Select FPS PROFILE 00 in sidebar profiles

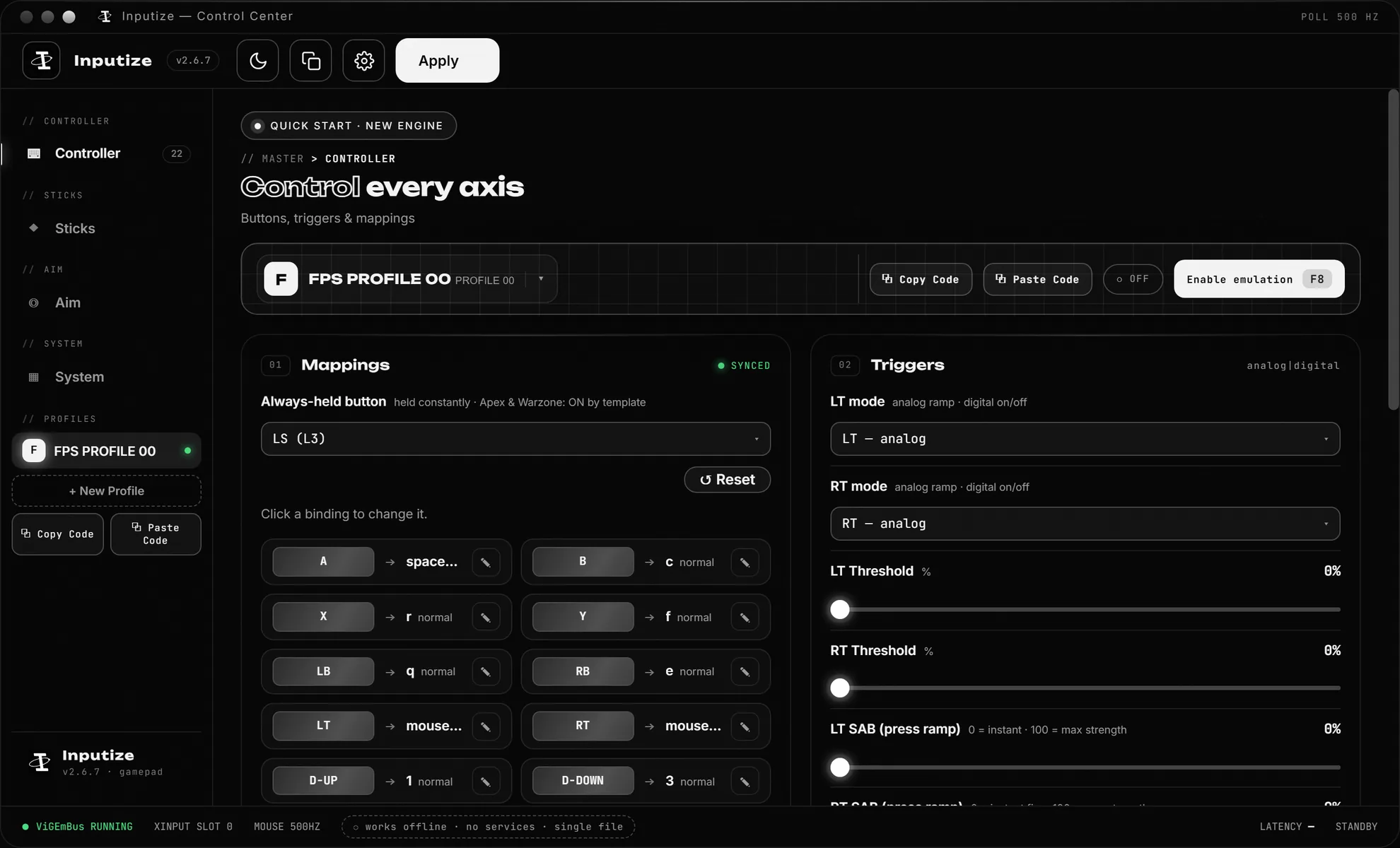click(x=106, y=451)
